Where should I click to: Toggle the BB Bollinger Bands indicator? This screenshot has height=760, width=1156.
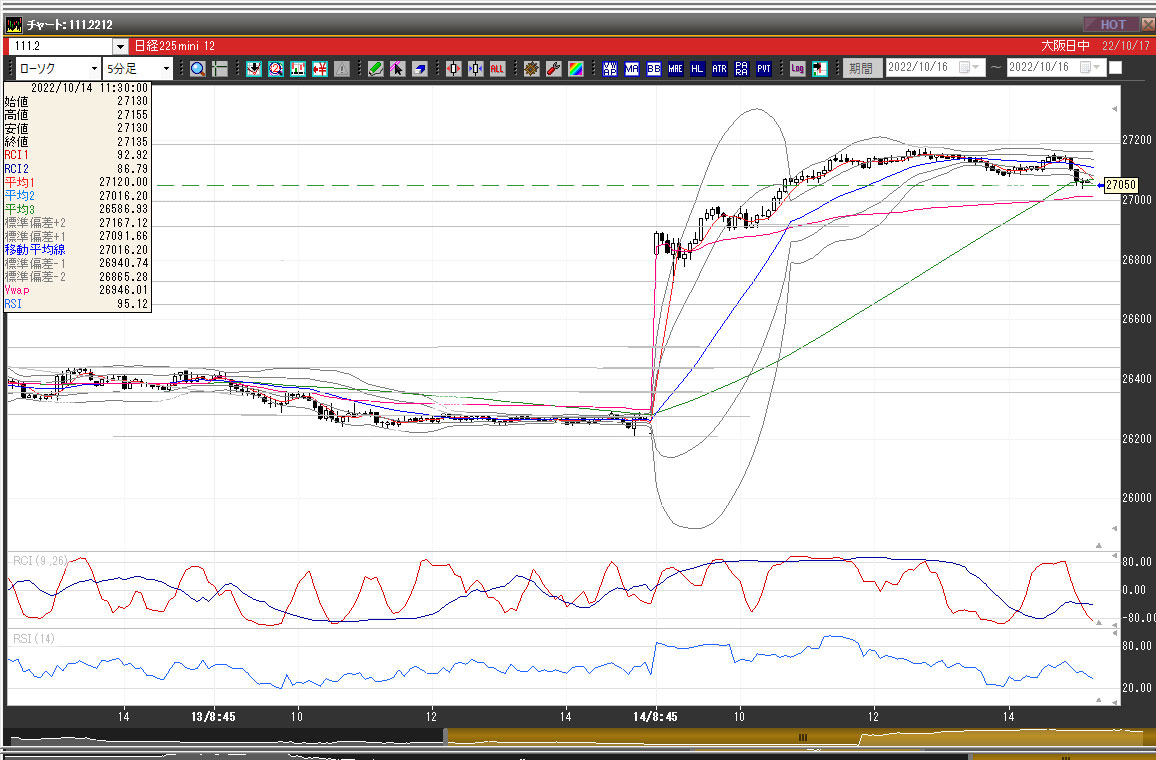[654, 69]
